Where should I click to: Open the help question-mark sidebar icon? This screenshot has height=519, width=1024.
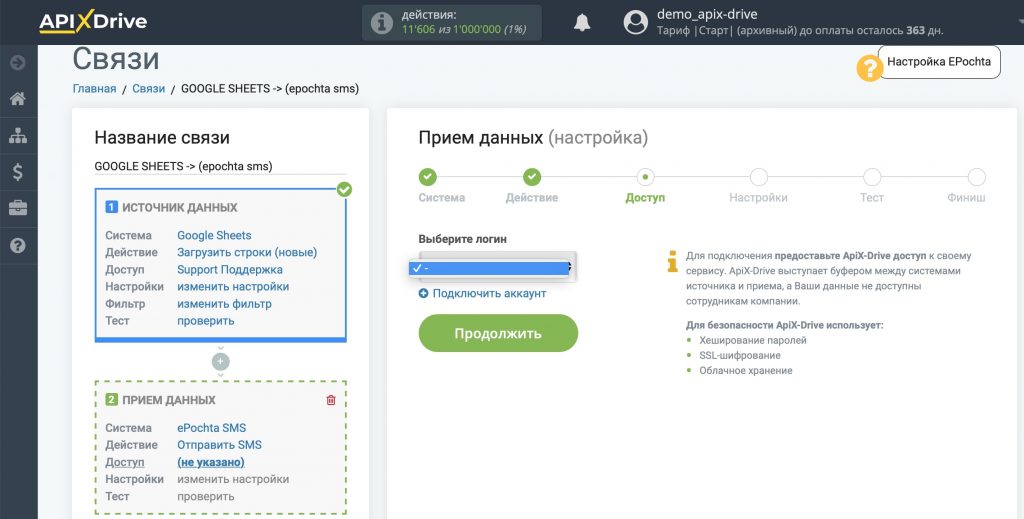pos(18,246)
